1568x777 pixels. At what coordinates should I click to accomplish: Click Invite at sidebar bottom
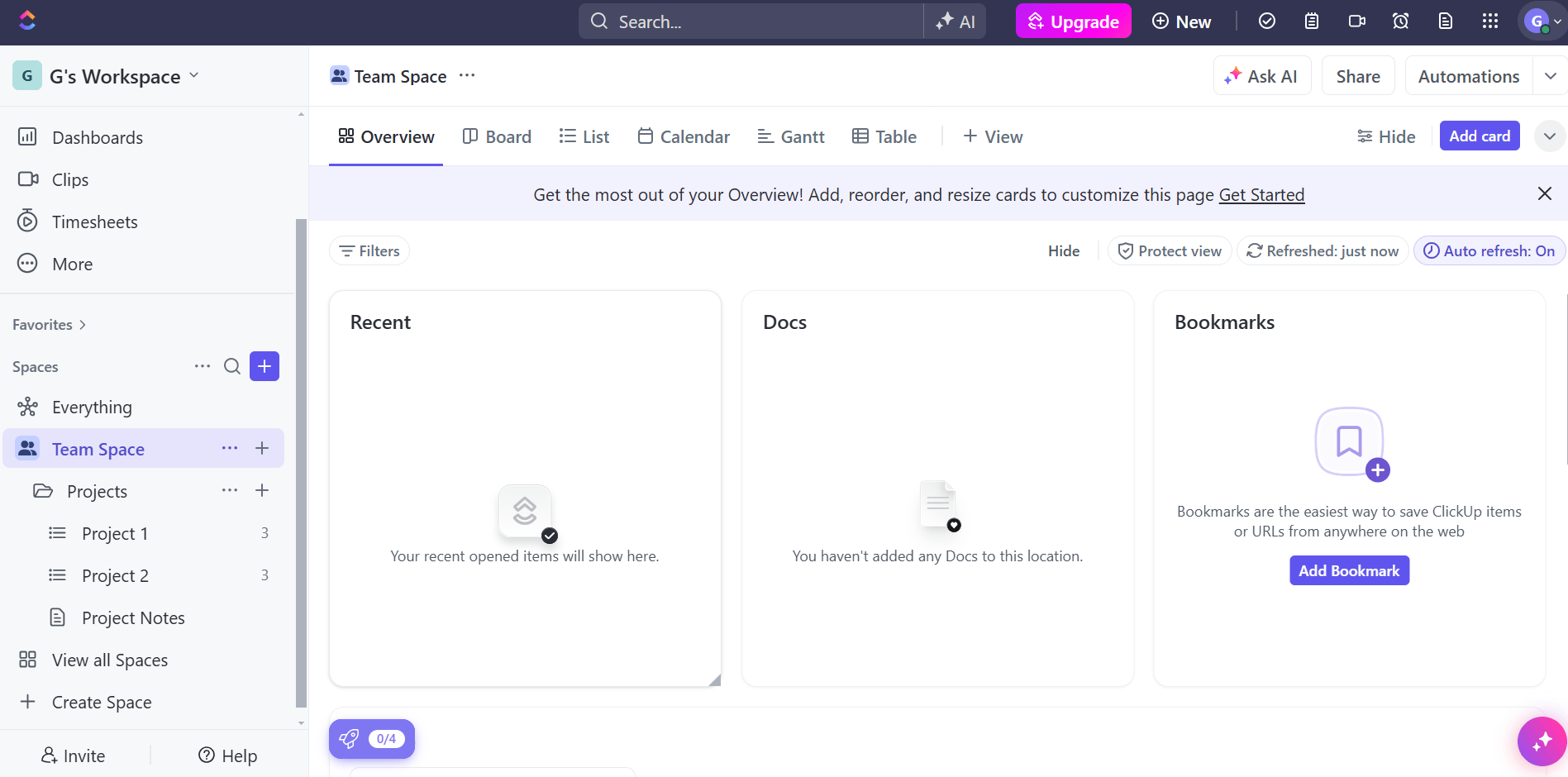point(74,756)
